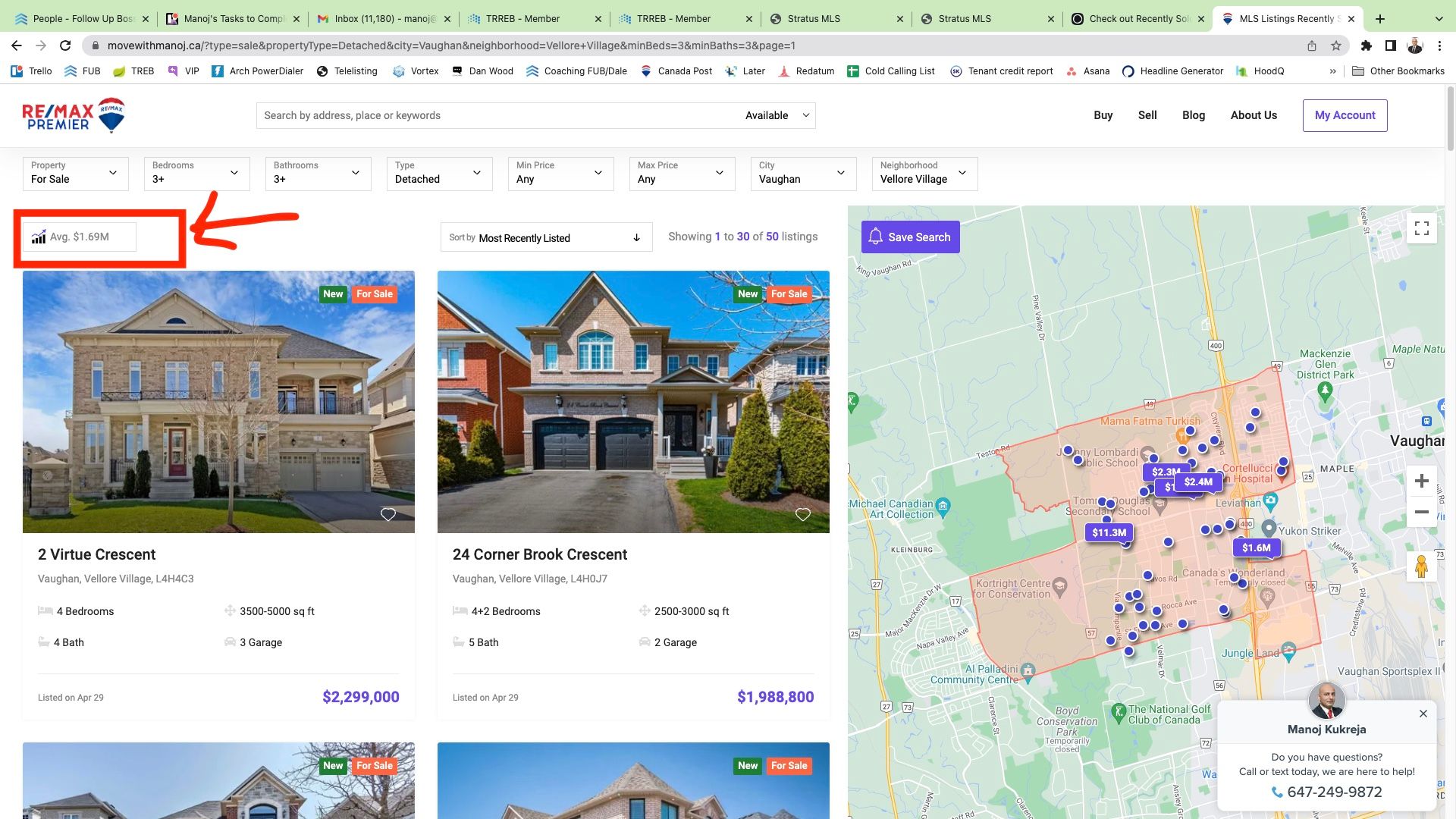Click RE/MAX Premier logo
The width and height of the screenshot is (1456, 819).
click(74, 115)
